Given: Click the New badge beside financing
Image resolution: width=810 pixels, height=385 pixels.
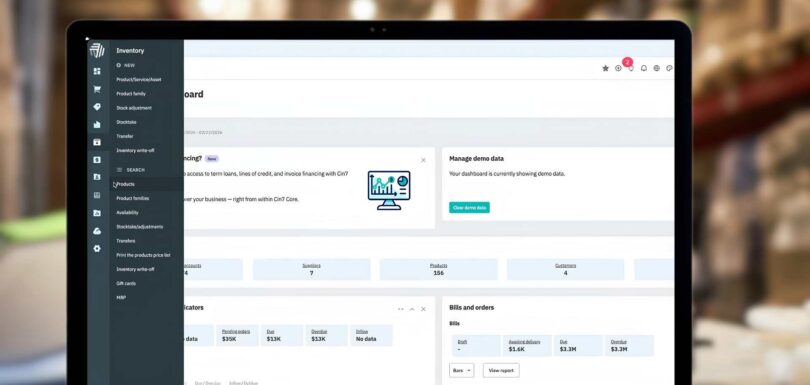Looking at the screenshot, I should click(x=212, y=159).
